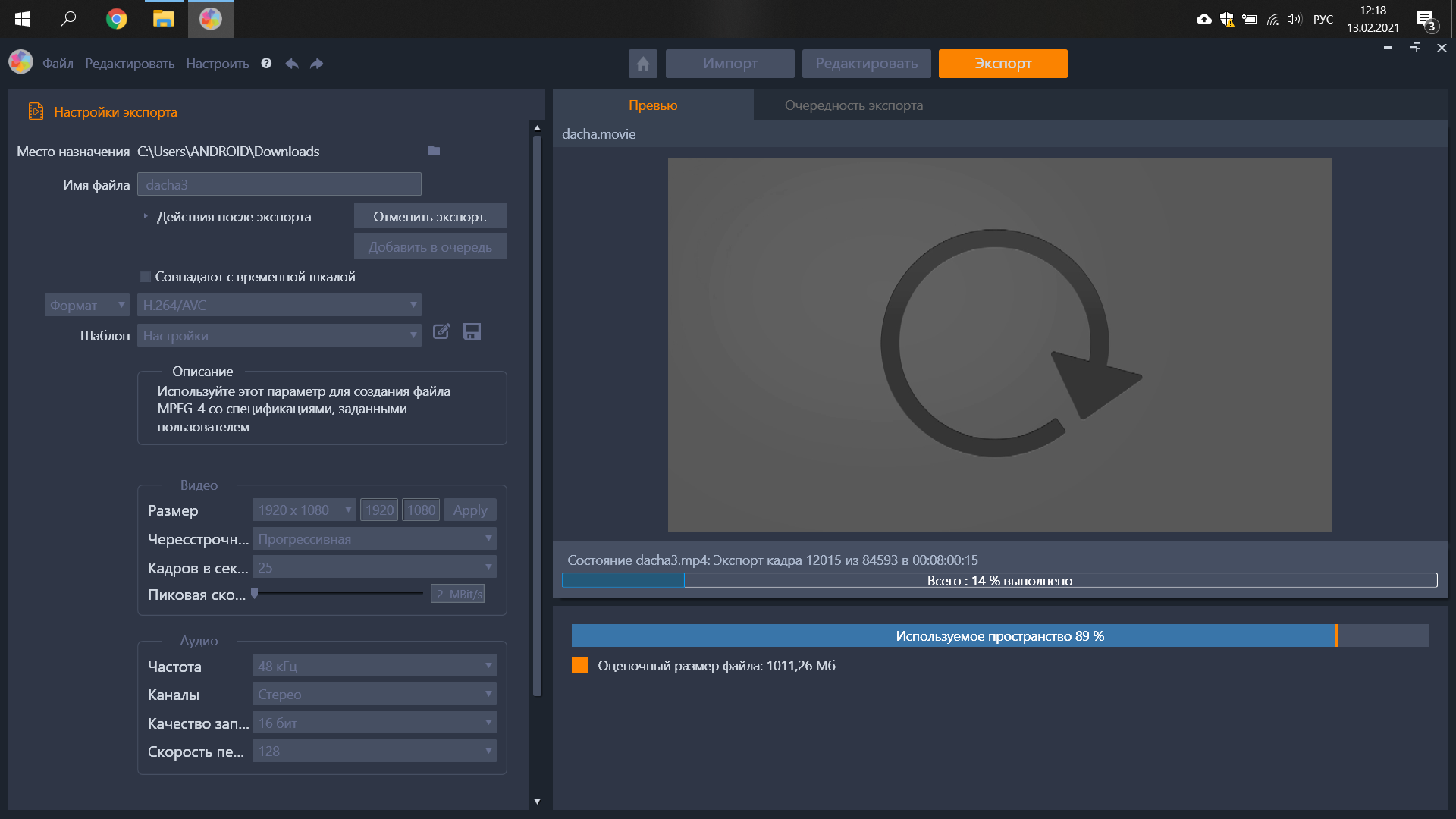Open the Прогрессивная interlacing dropdown
The image size is (1456, 819).
[375, 538]
